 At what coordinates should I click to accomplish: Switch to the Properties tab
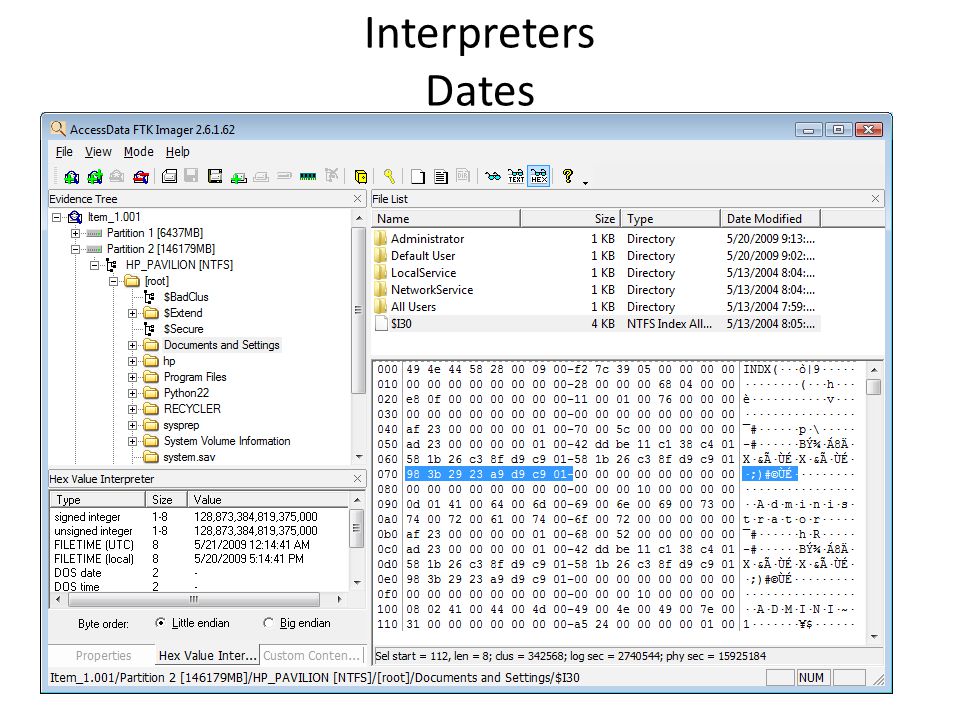pyautogui.click(x=103, y=656)
